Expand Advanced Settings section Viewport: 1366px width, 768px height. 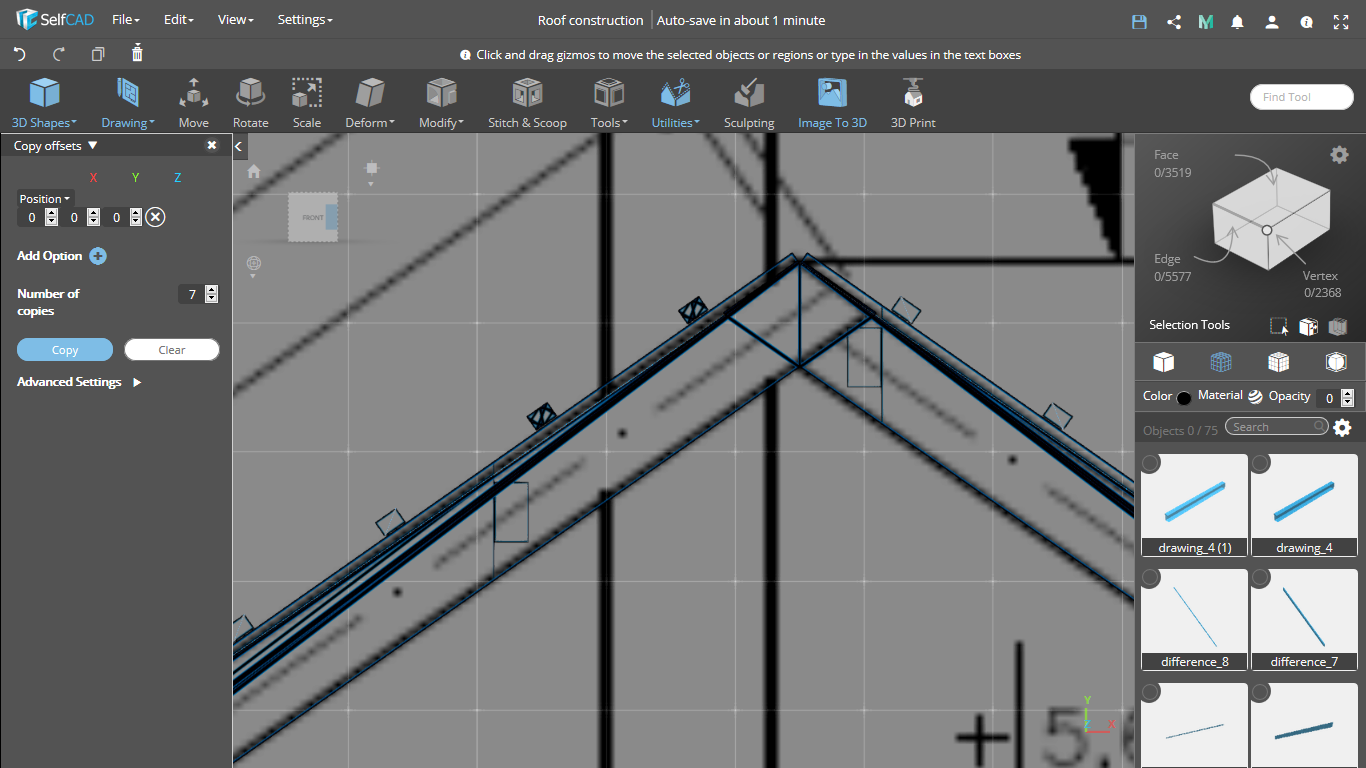(x=137, y=382)
